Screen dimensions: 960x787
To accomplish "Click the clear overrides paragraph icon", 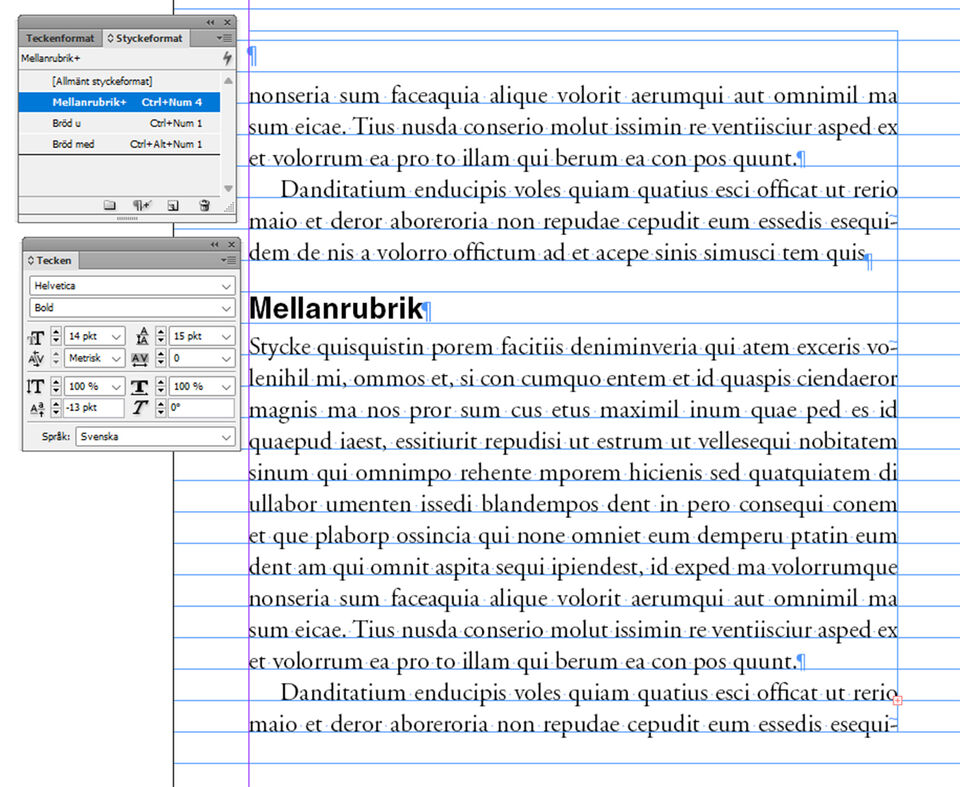I will click(x=141, y=205).
